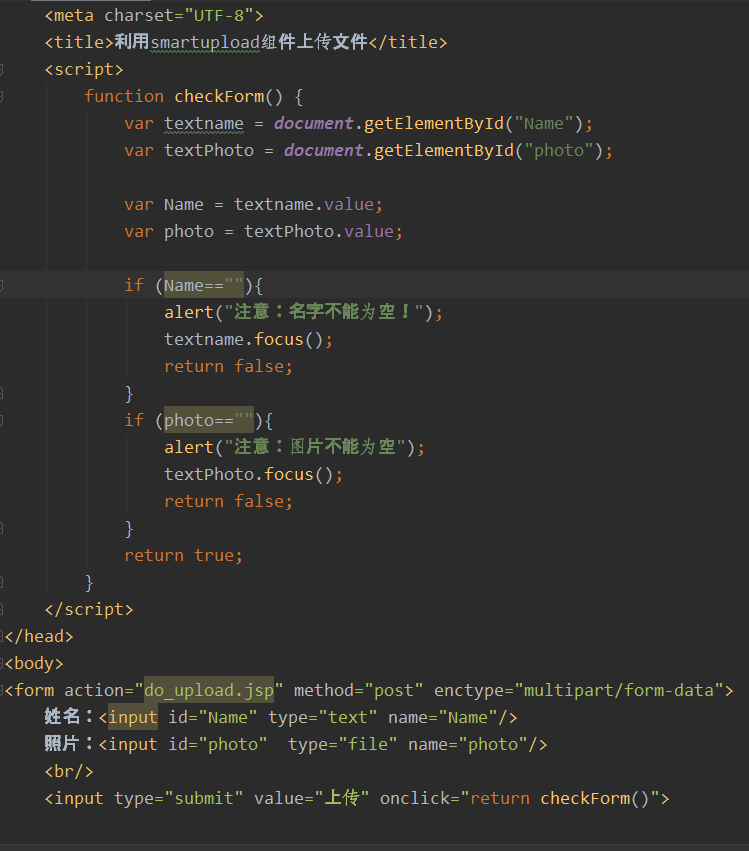Click the highlighted do_upload.jsp action value

click(209, 690)
